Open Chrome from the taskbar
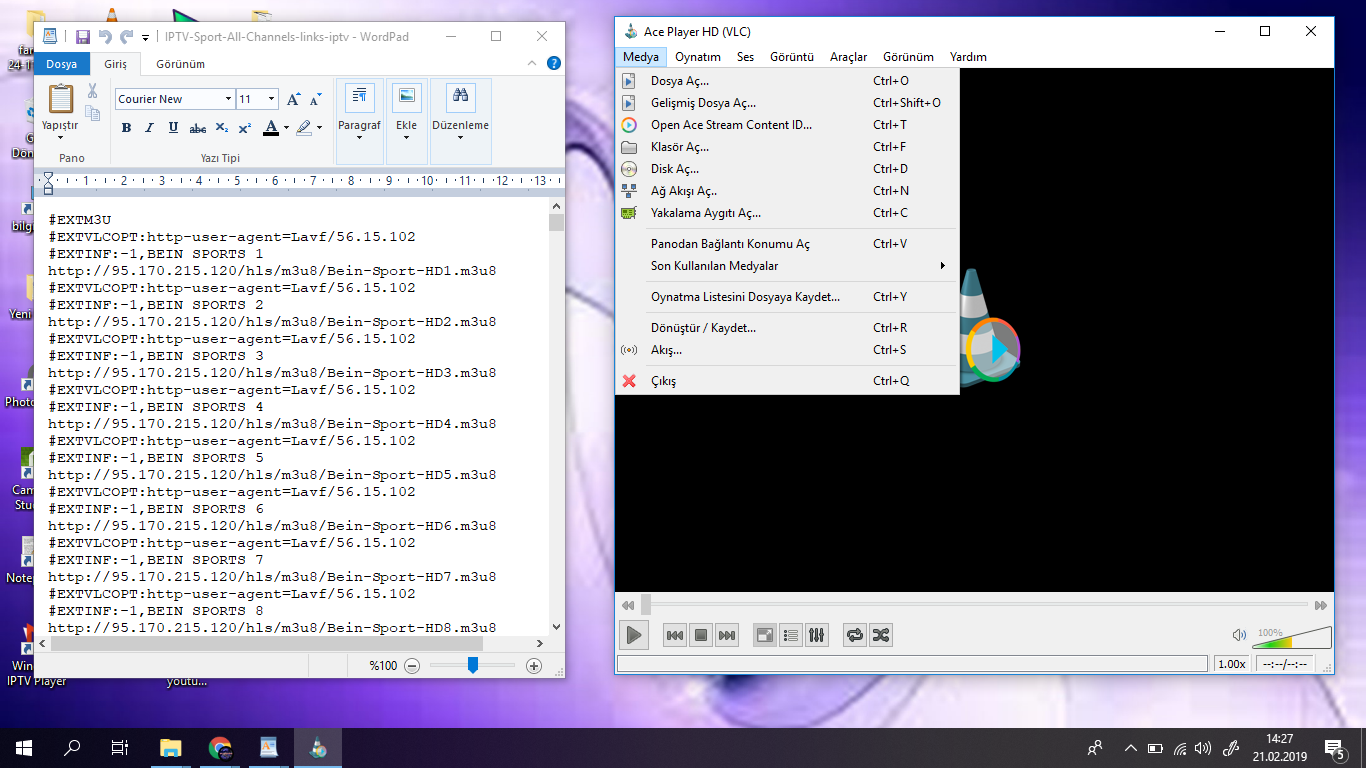The image size is (1366, 768). tap(220, 747)
